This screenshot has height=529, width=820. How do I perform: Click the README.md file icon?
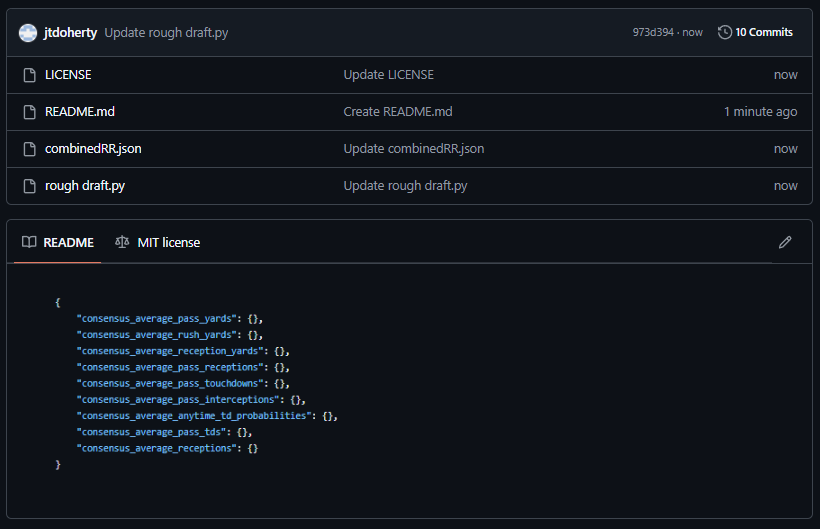click(28, 112)
